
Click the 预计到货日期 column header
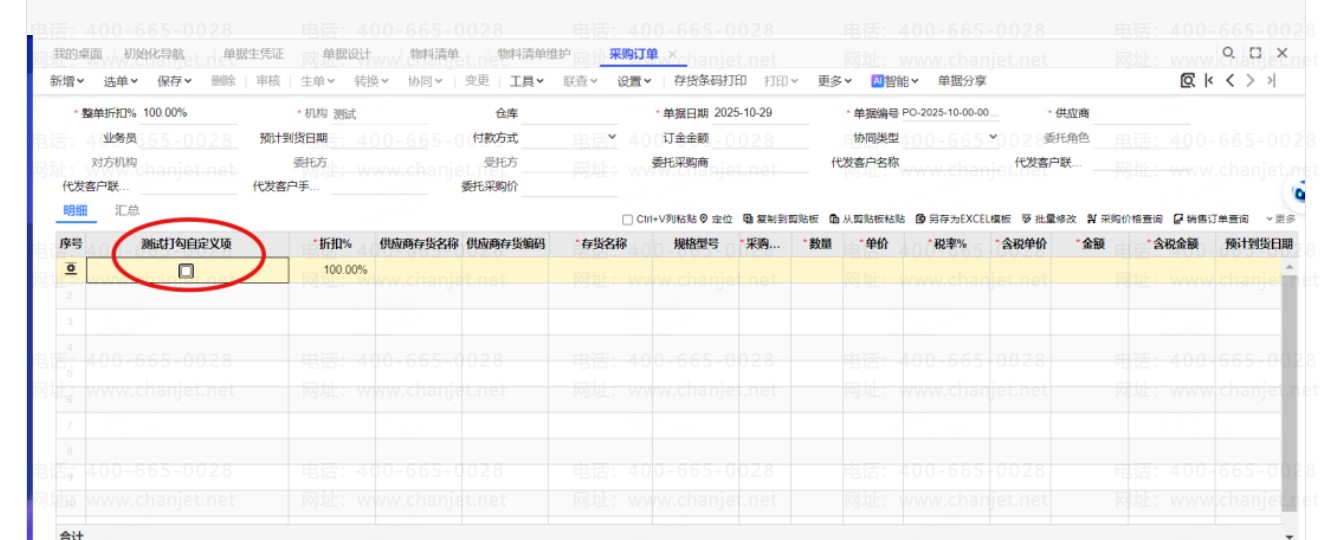click(x=1258, y=243)
